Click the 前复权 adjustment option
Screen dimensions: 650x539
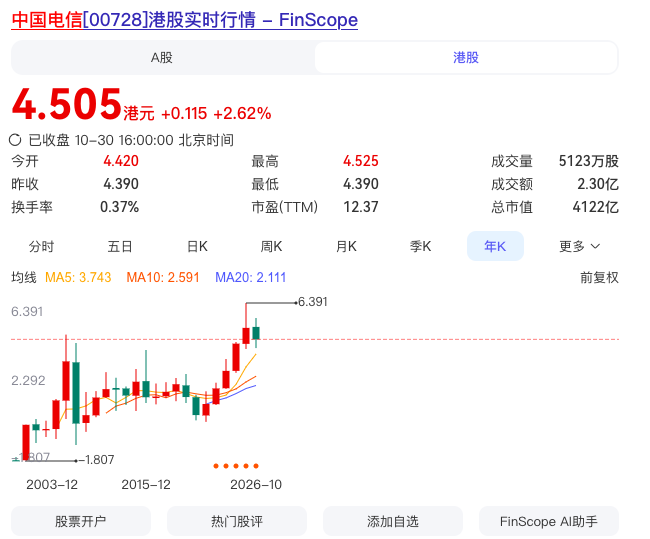click(599, 277)
